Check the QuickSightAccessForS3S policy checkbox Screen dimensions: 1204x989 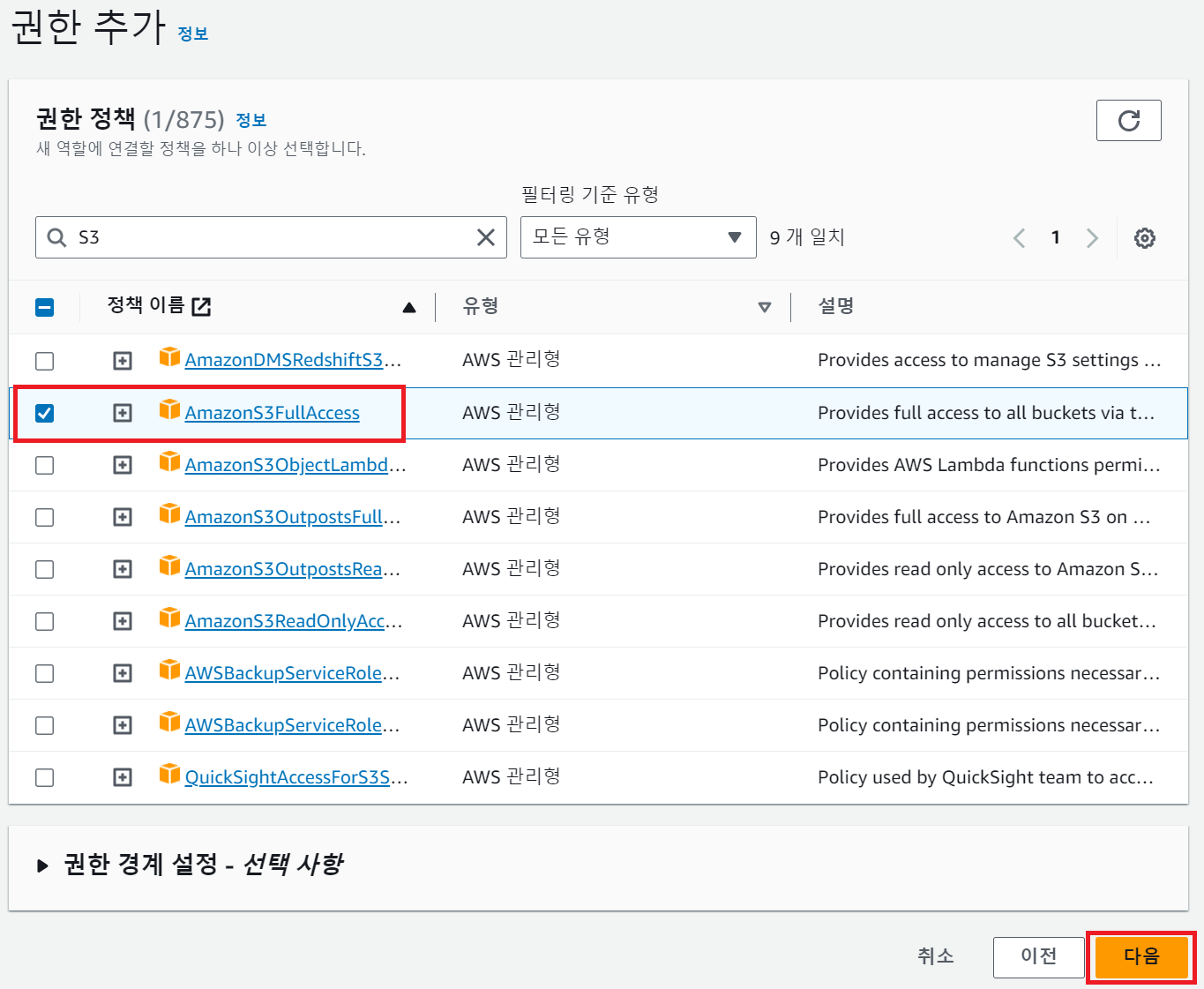[44, 777]
